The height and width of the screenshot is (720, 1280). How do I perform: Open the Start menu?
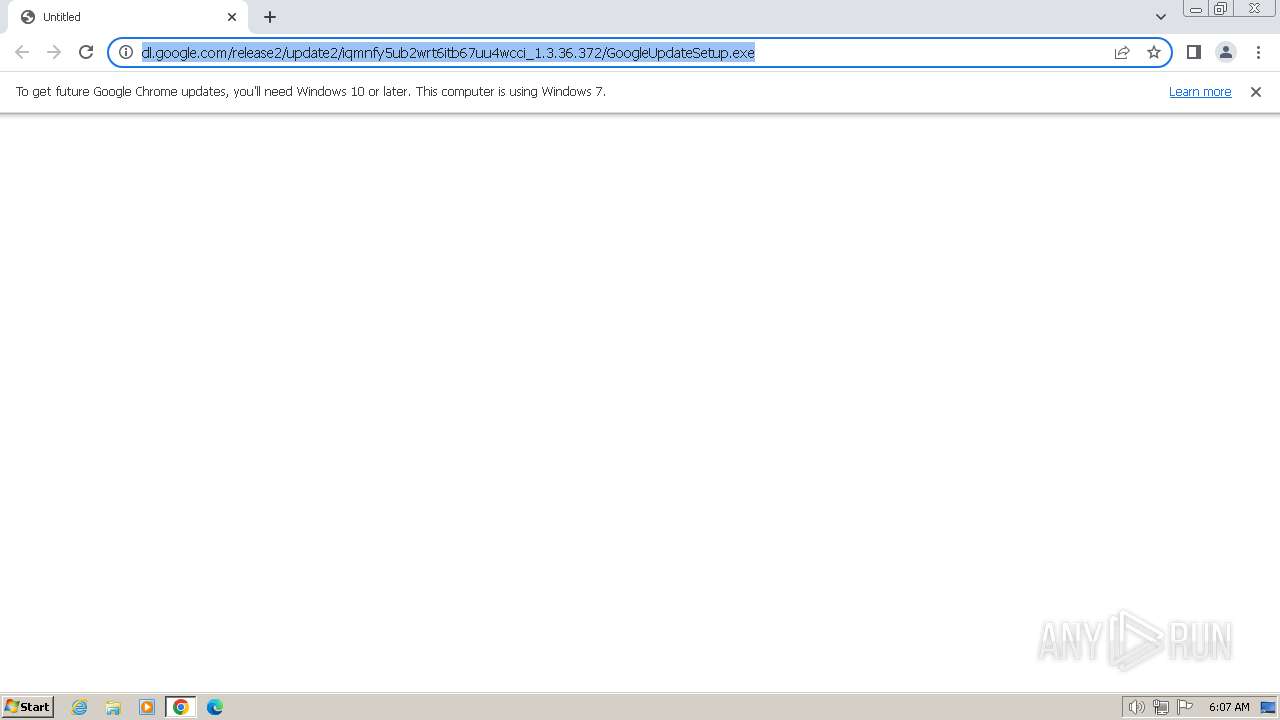(x=28, y=706)
